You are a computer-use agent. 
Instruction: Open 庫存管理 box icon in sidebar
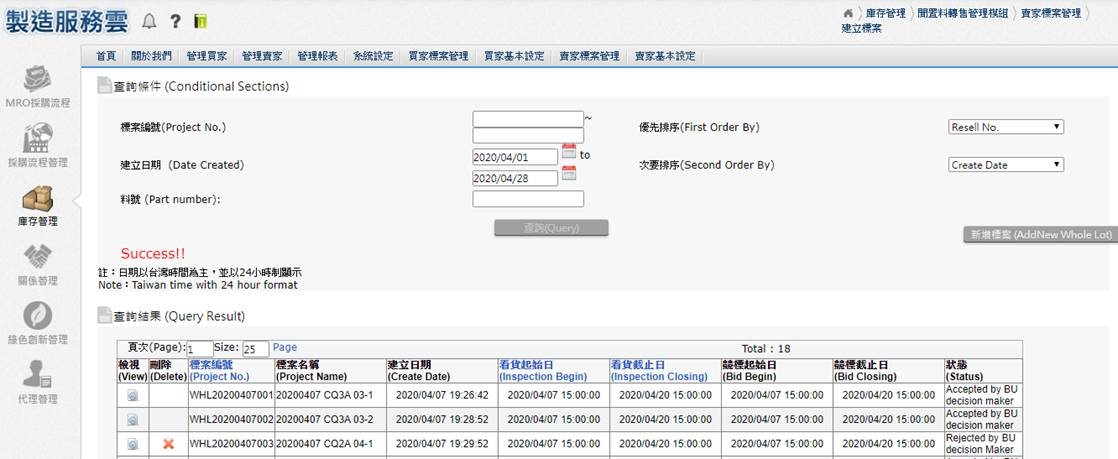pos(39,198)
